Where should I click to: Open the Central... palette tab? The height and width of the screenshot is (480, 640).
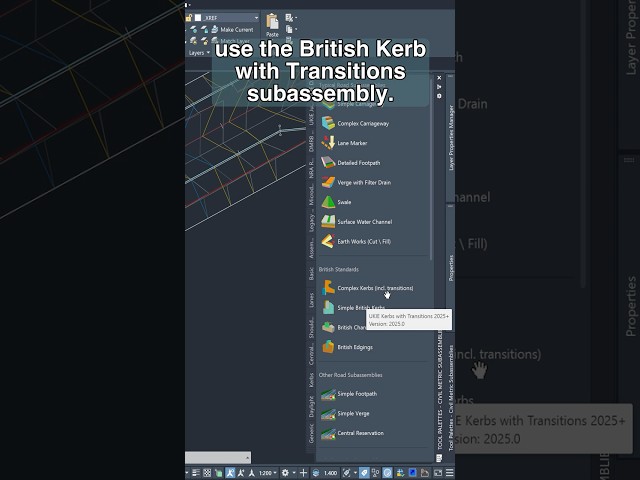click(311, 354)
